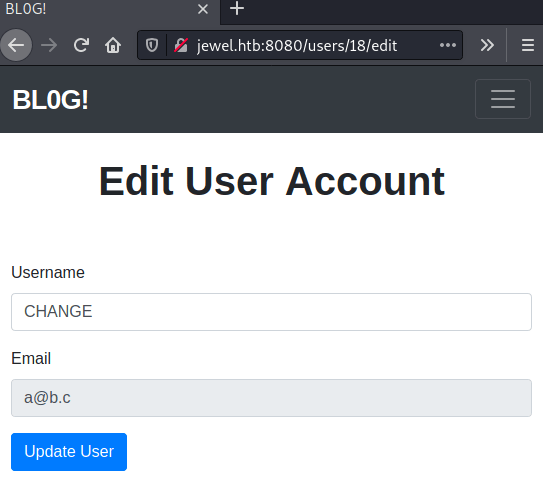Viewport: 543px width, 481px height.
Task: Reload the current page
Action: [81, 45]
